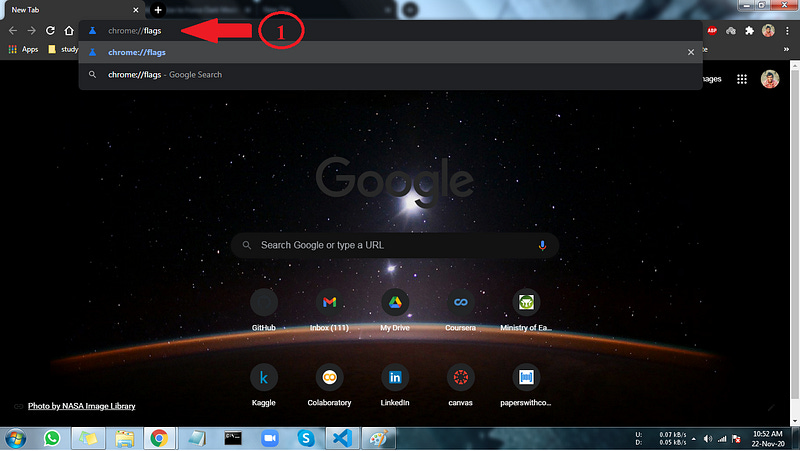The height and width of the screenshot is (451, 800).
Task: Click the chrome://flags address bar text
Action: [135, 31]
